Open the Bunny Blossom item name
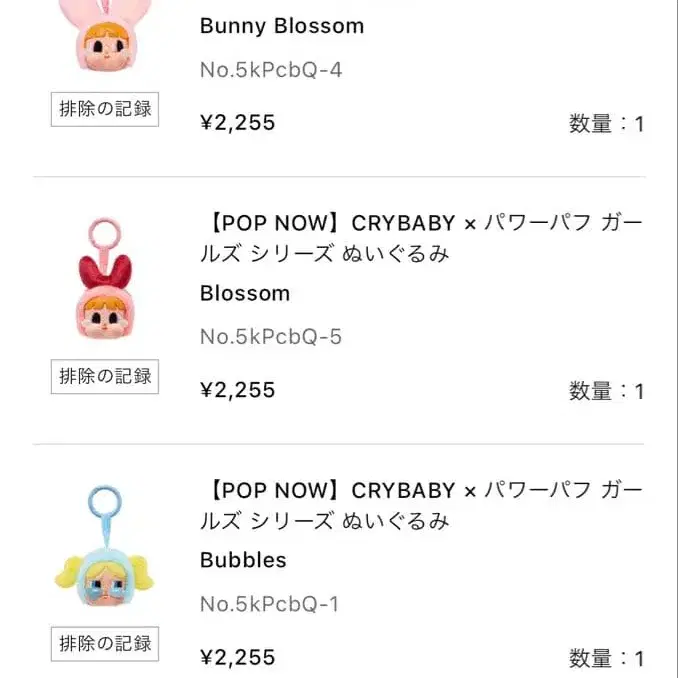 (282, 26)
